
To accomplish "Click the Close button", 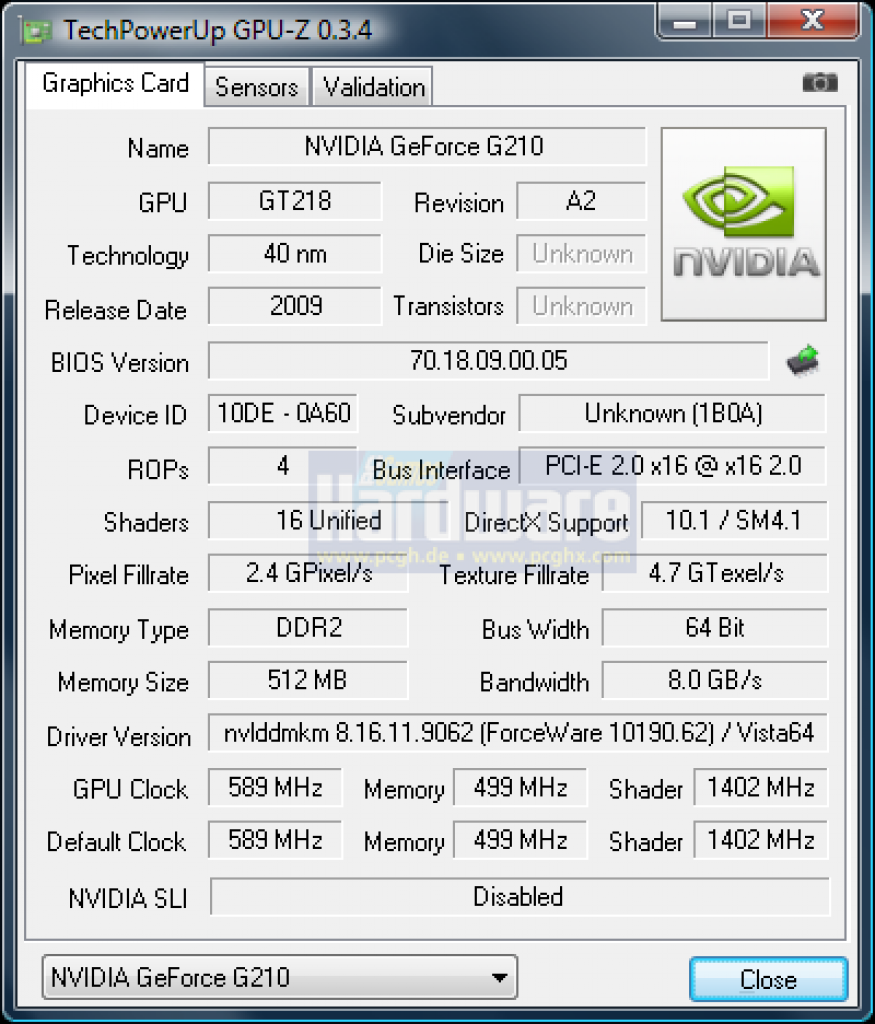I will pyautogui.click(x=769, y=979).
